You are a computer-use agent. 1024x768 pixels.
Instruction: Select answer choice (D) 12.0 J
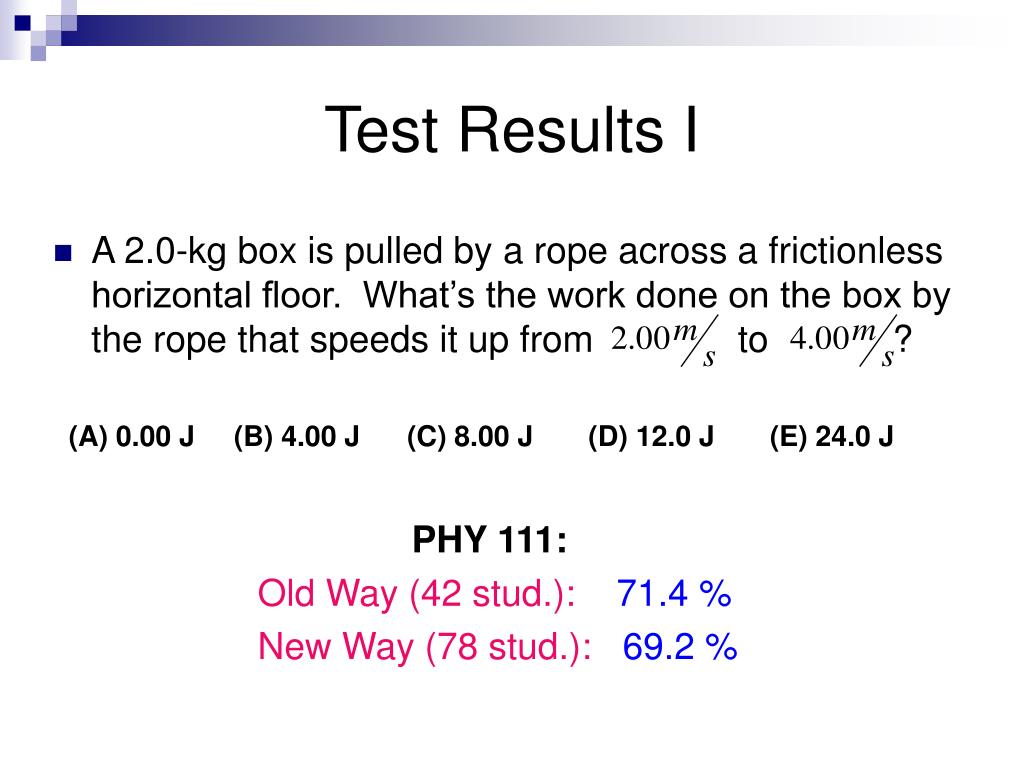[651, 436]
